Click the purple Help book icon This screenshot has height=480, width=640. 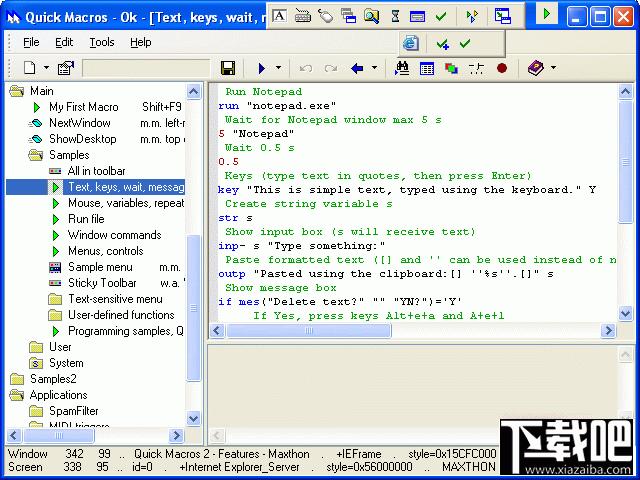click(536, 68)
